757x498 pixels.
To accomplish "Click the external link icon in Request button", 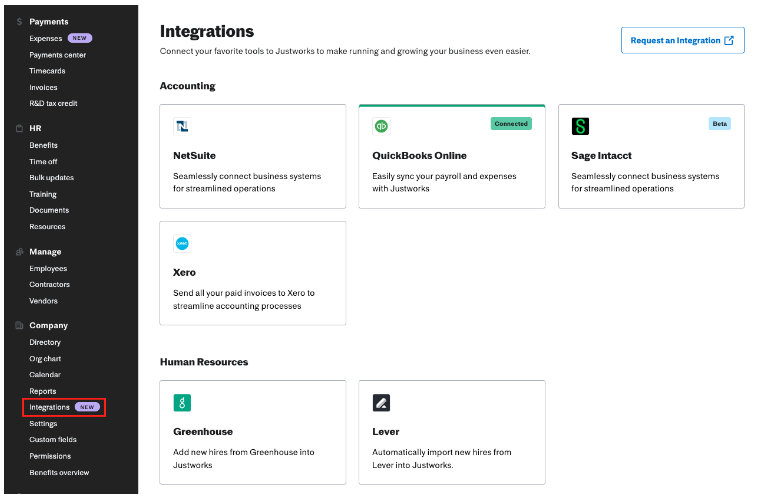I will pyautogui.click(x=729, y=41).
